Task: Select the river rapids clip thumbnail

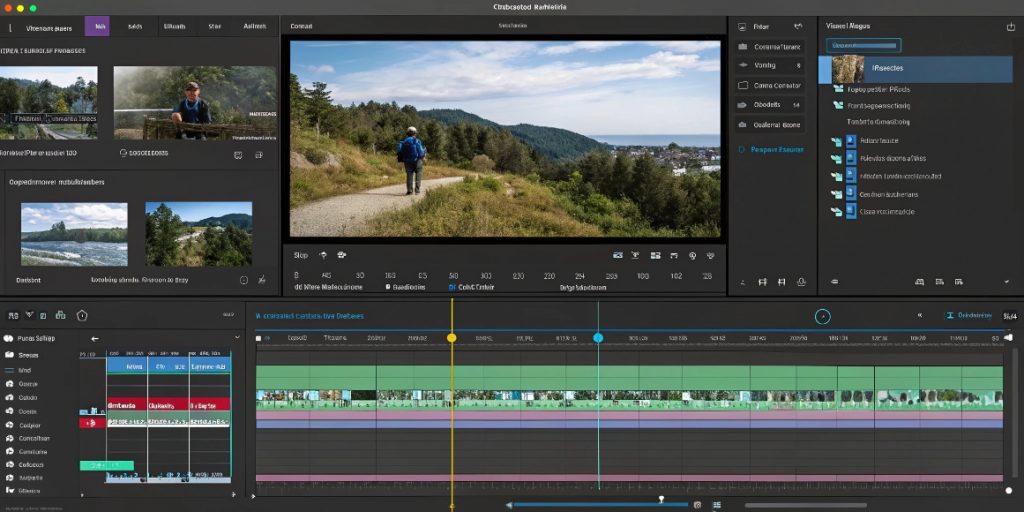Action: tap(74, 234)
